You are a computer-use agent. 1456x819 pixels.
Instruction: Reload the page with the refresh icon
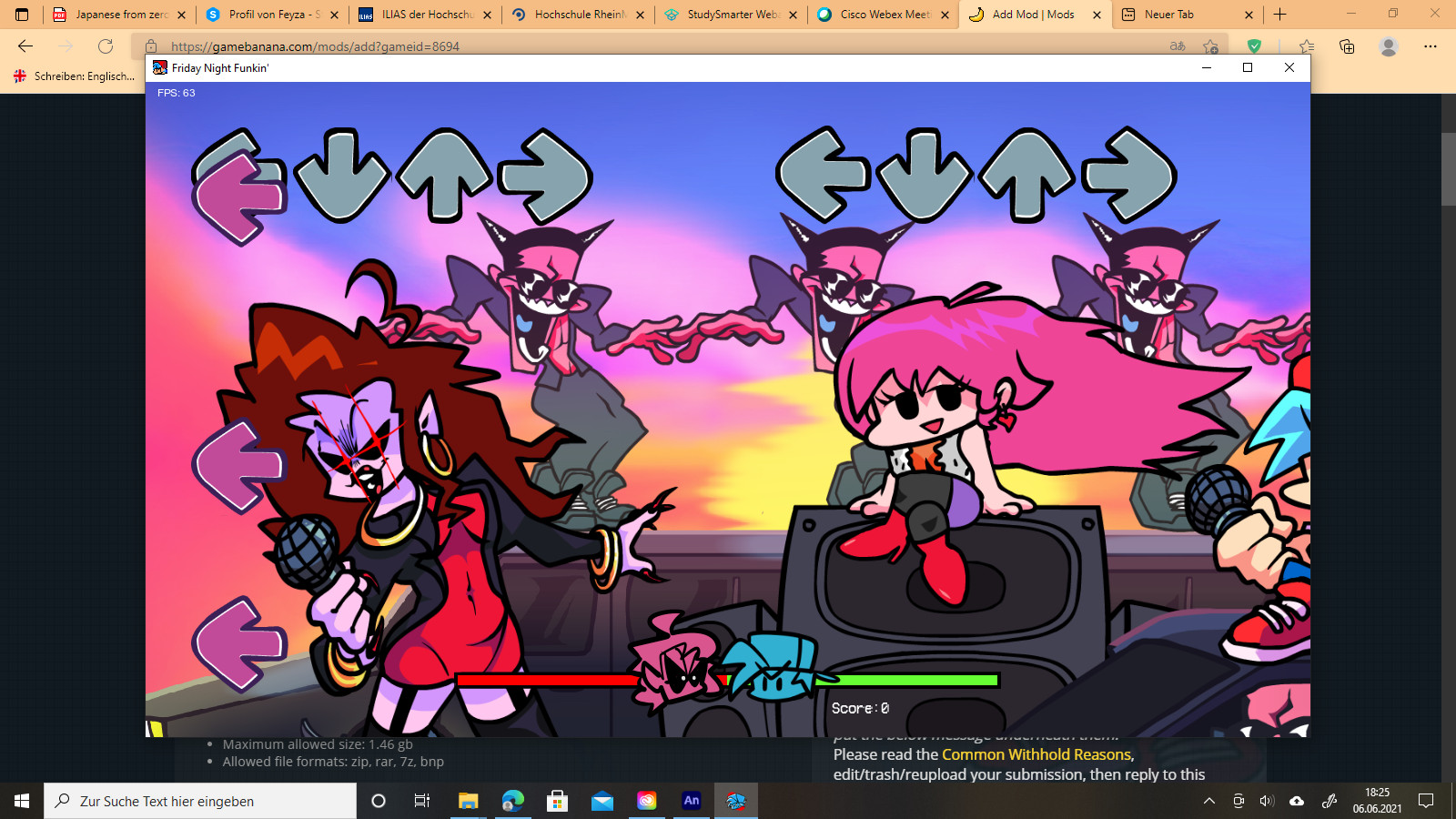point(106,46)
